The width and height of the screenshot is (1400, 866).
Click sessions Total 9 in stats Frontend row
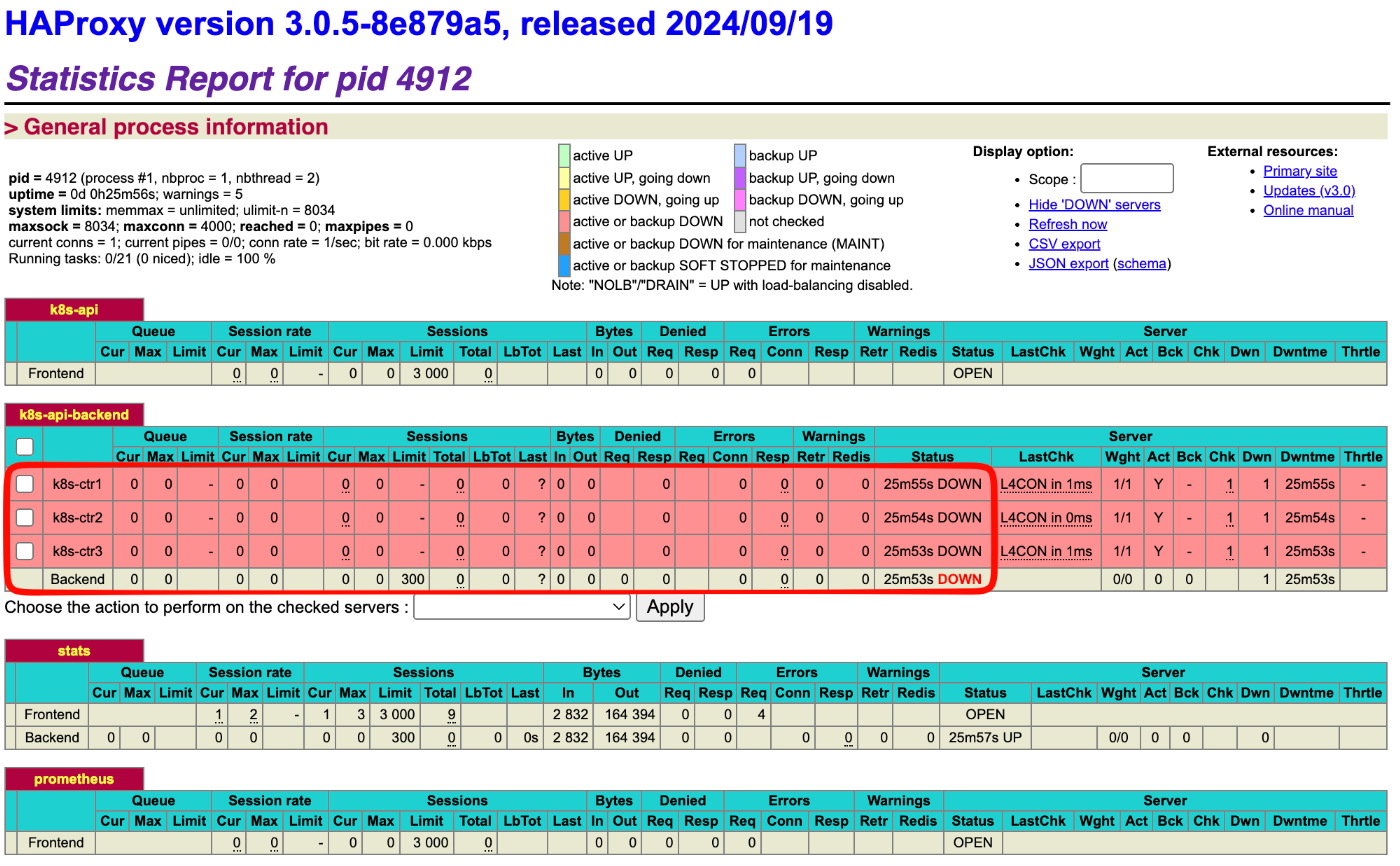[x=453, y=714]
